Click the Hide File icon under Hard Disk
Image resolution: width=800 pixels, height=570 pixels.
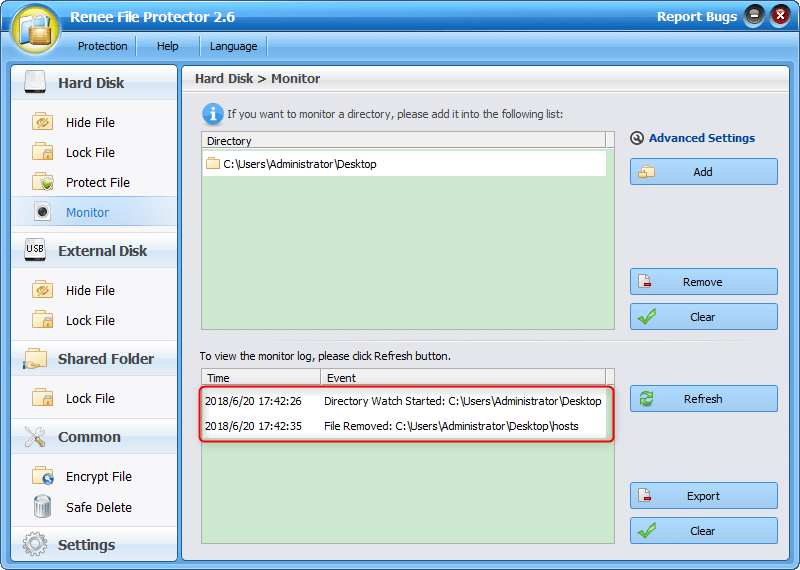coord(42,122)
